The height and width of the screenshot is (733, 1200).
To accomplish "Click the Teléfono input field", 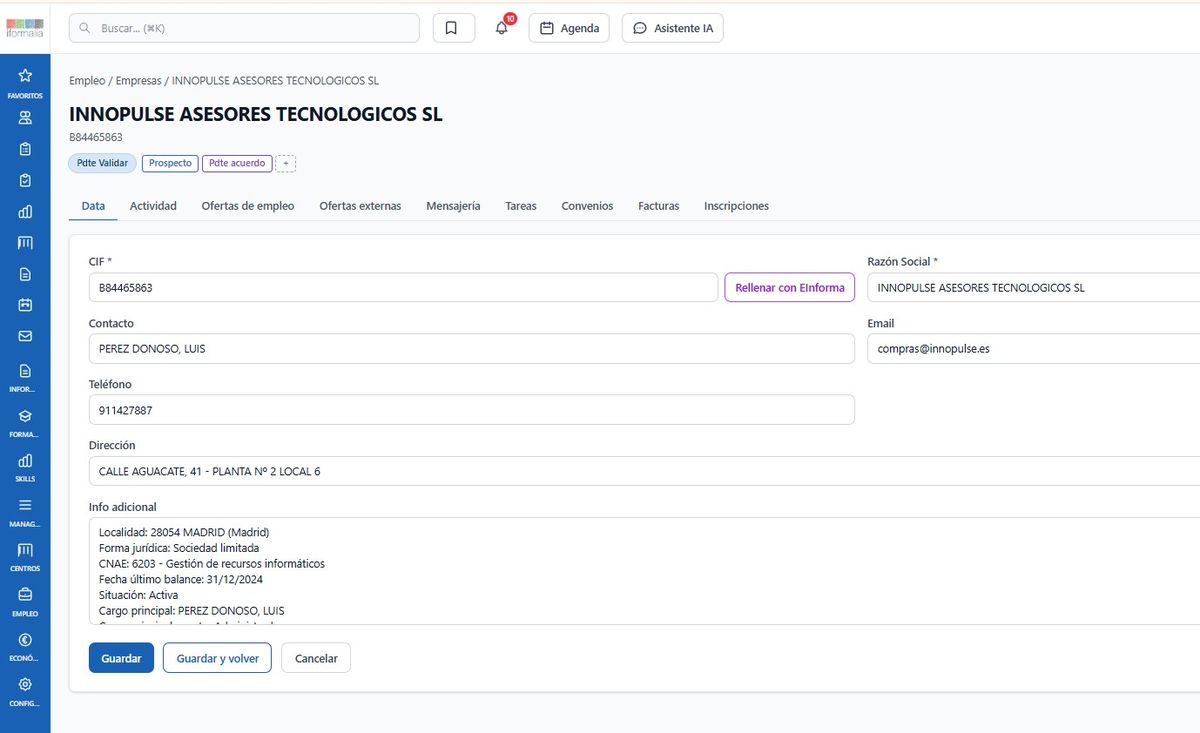I will tap(472, 410).
